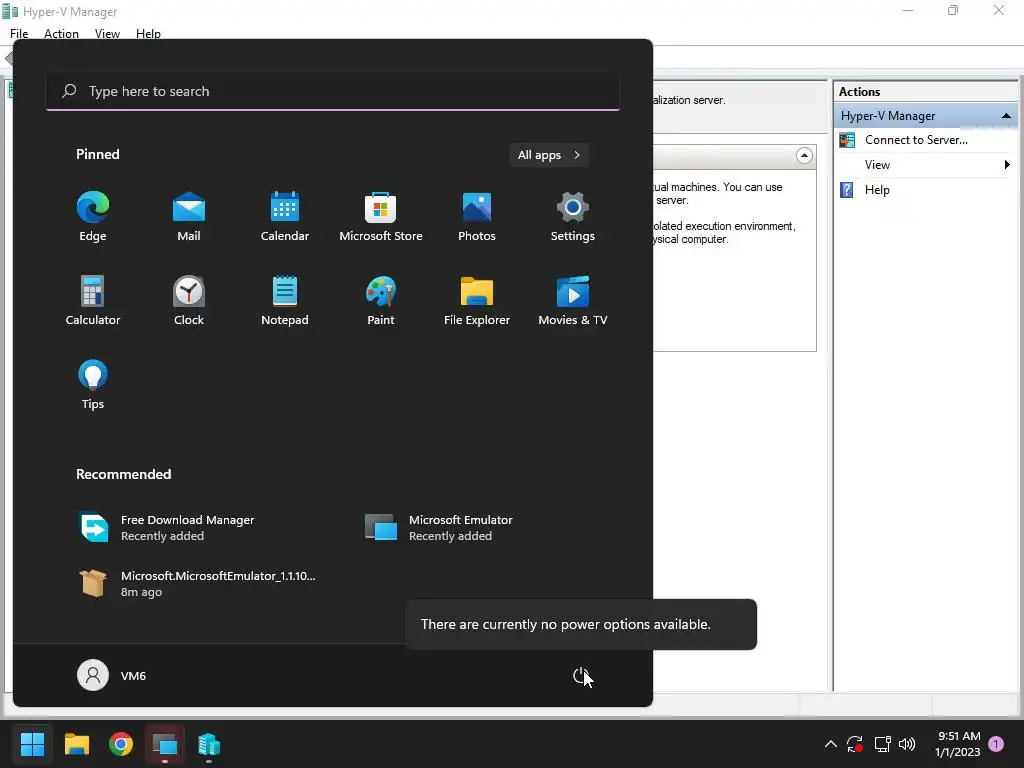Launch Chrome from the taskbar
1024x768 pixels.
coord(121,744)
